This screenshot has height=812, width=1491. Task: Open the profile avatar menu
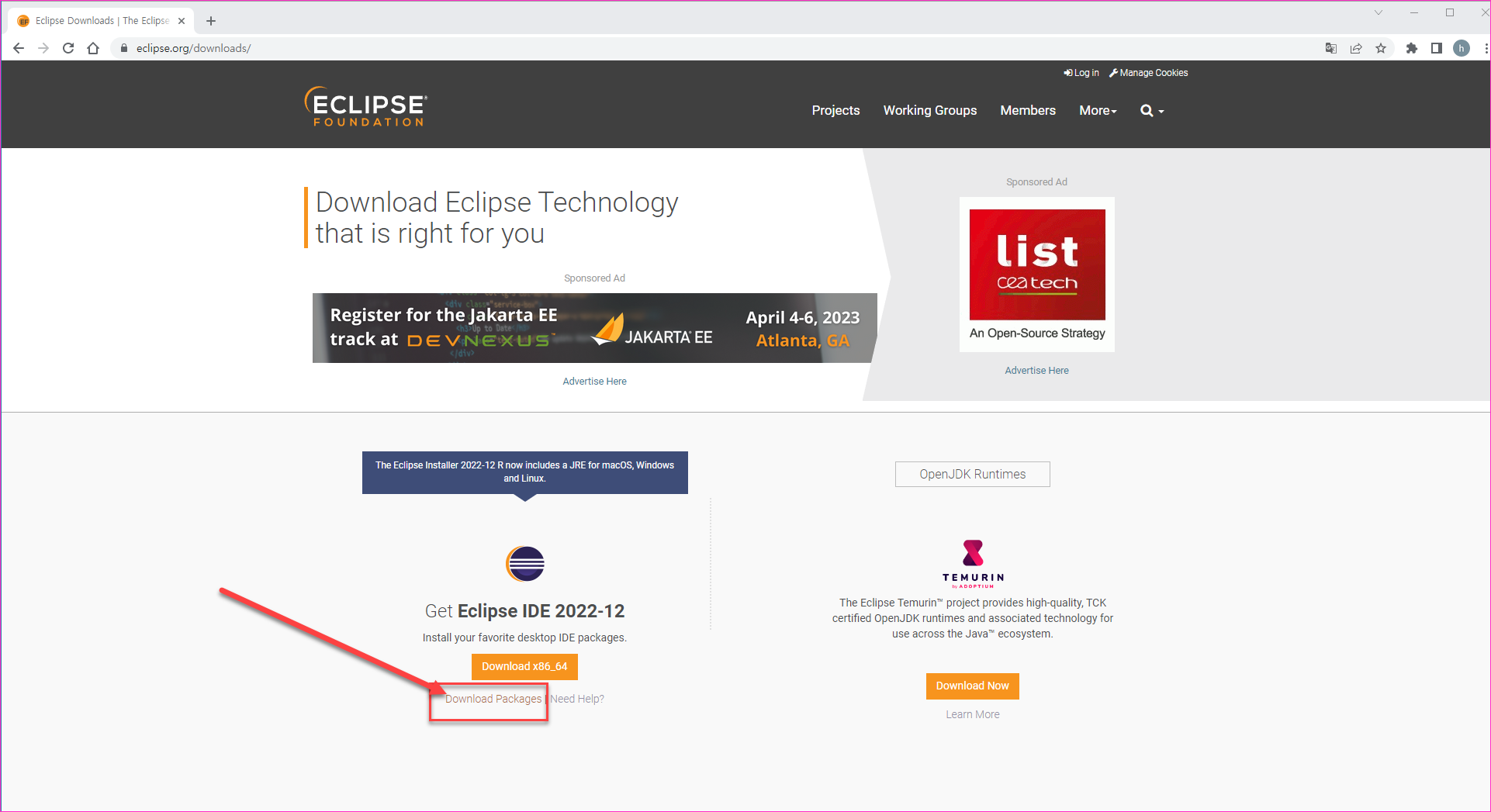[1462, 48]
